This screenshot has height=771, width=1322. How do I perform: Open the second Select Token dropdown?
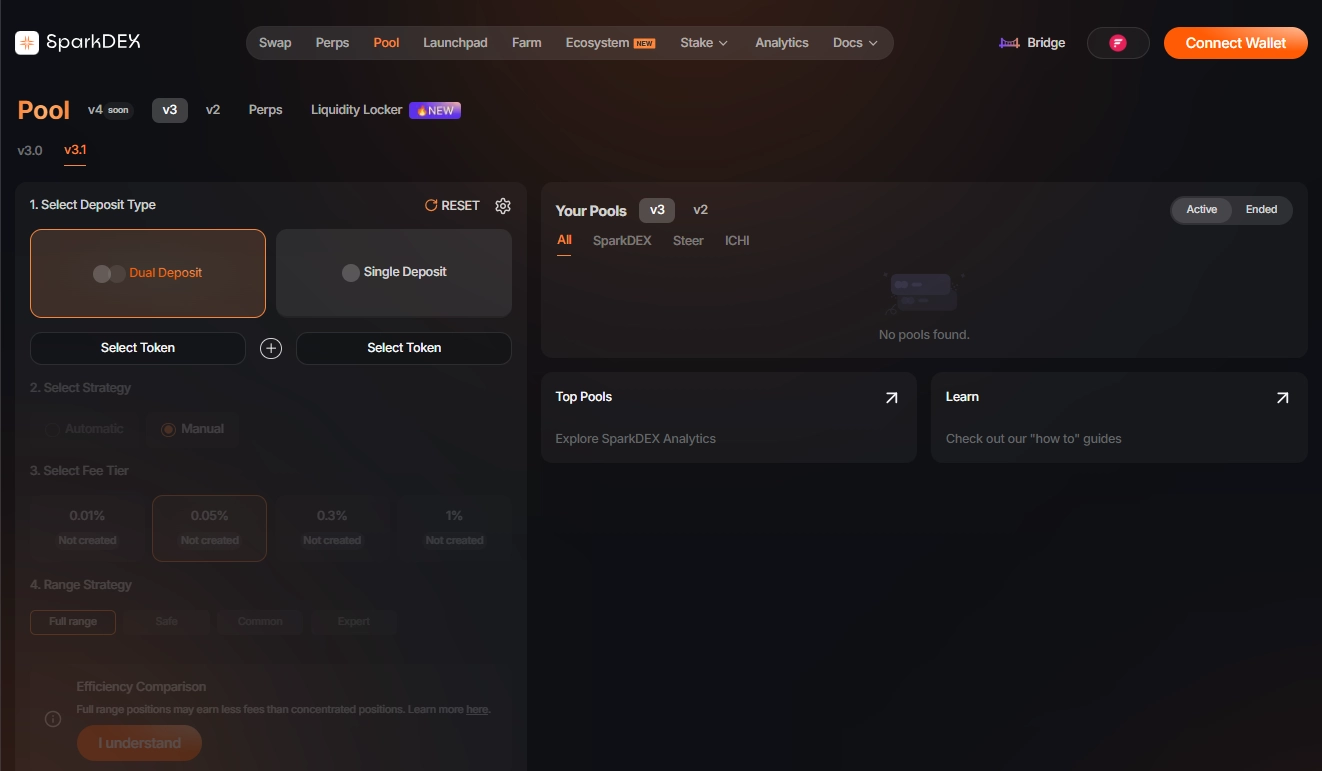click(x=404, y=348)
